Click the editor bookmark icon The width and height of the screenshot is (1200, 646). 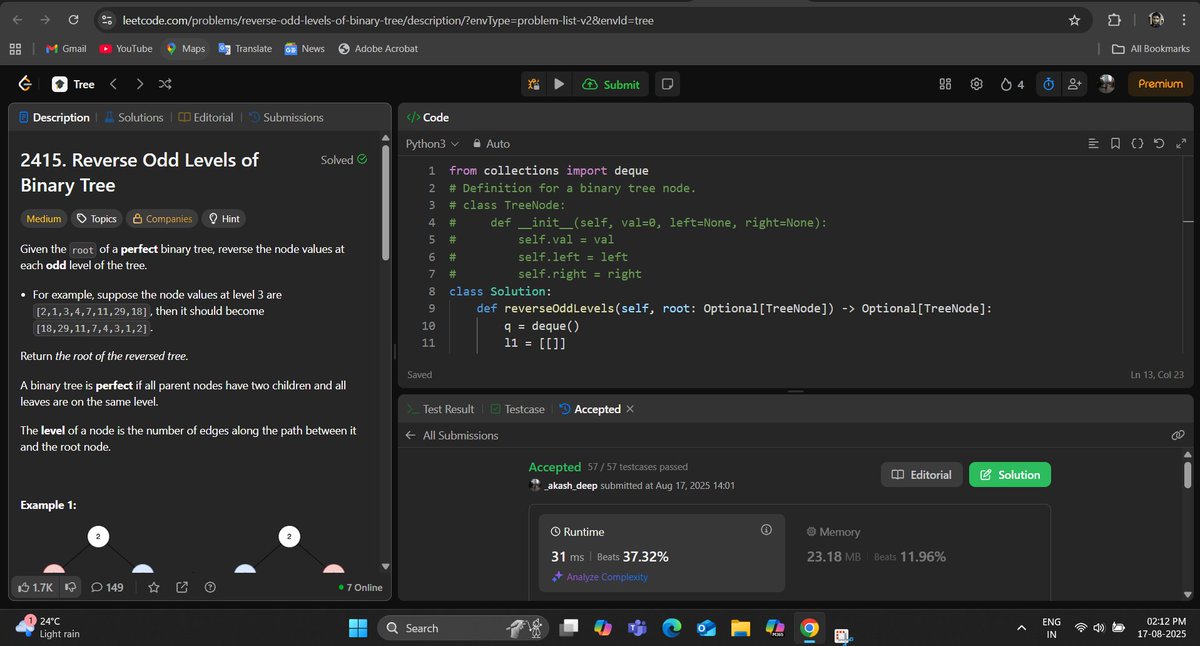click(x=1116, y=144)
